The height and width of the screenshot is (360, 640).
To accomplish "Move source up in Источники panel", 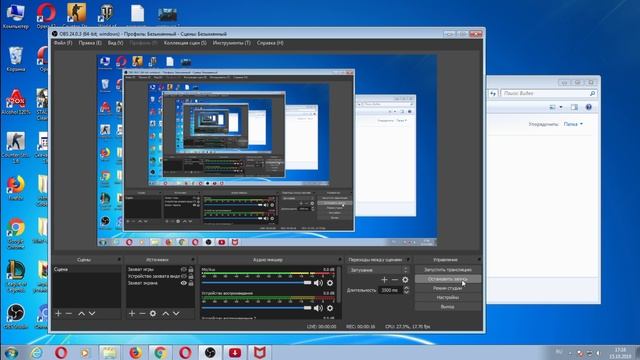I will (x=165, y=313).
